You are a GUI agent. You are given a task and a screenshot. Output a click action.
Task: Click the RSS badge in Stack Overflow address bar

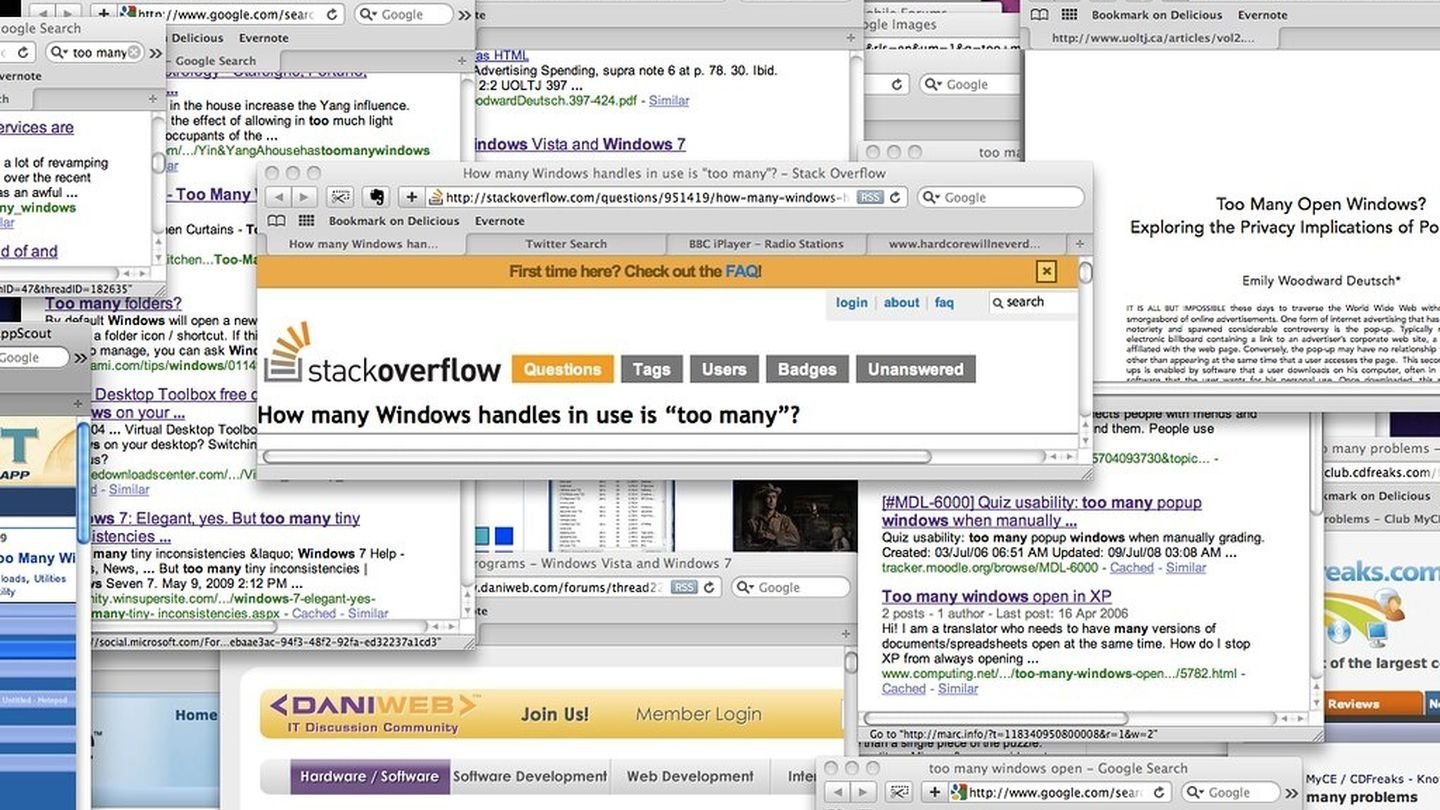coord(870,198)
